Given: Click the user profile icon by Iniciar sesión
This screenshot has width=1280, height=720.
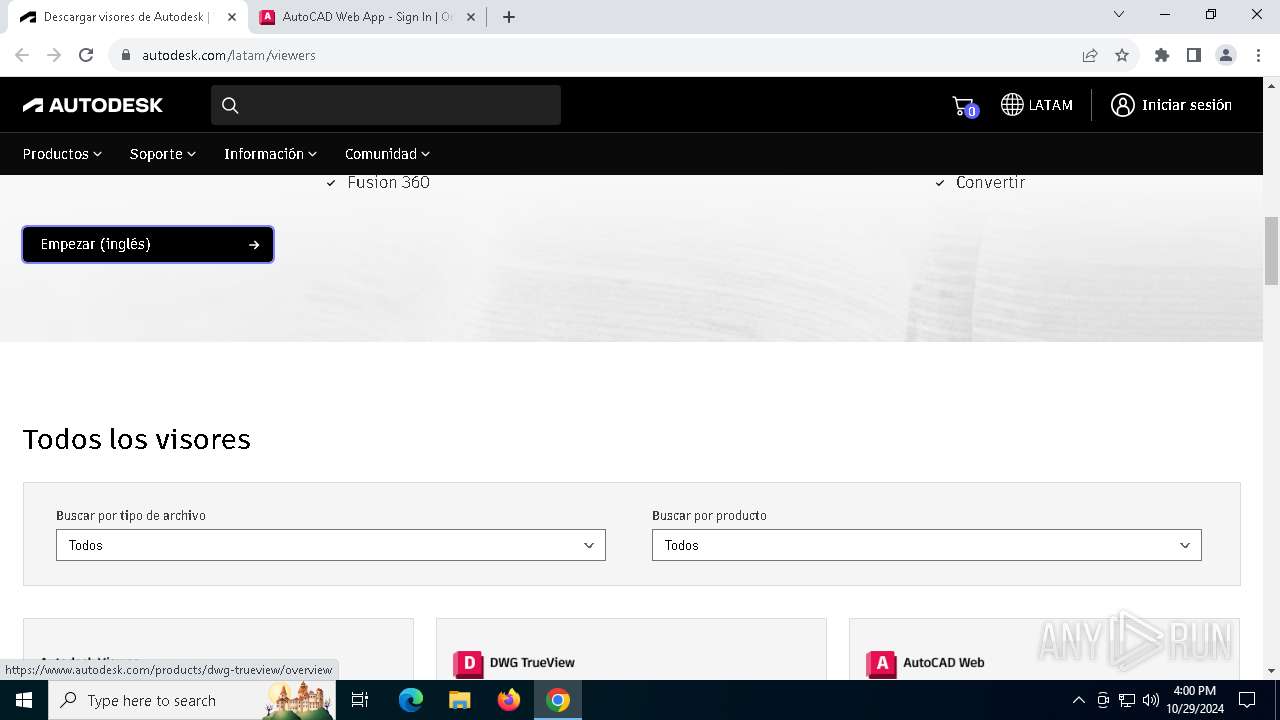Looking at the screenshot, I should click(1122, 105).
